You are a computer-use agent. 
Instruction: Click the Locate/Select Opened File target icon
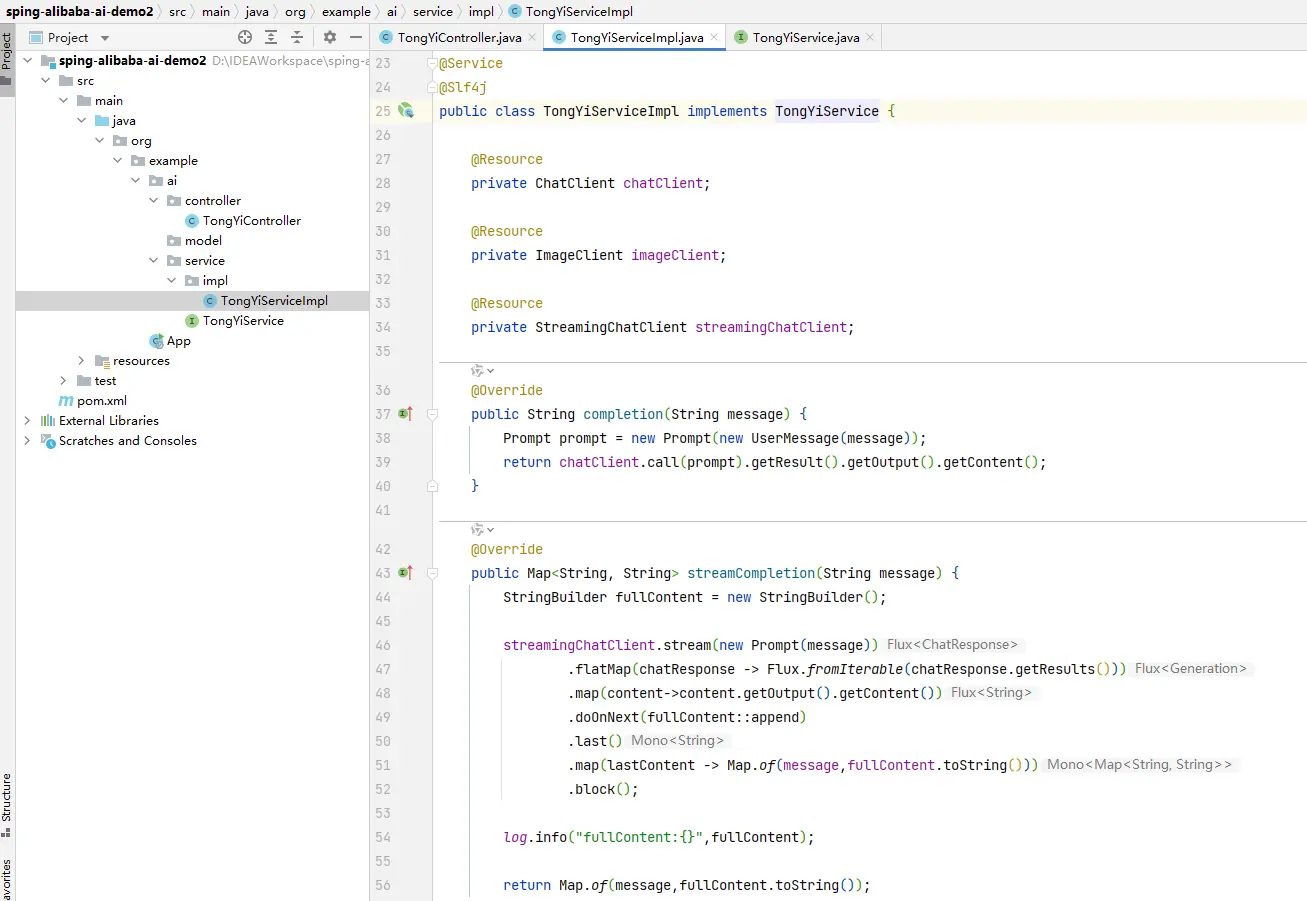click(x=245, y=37)
